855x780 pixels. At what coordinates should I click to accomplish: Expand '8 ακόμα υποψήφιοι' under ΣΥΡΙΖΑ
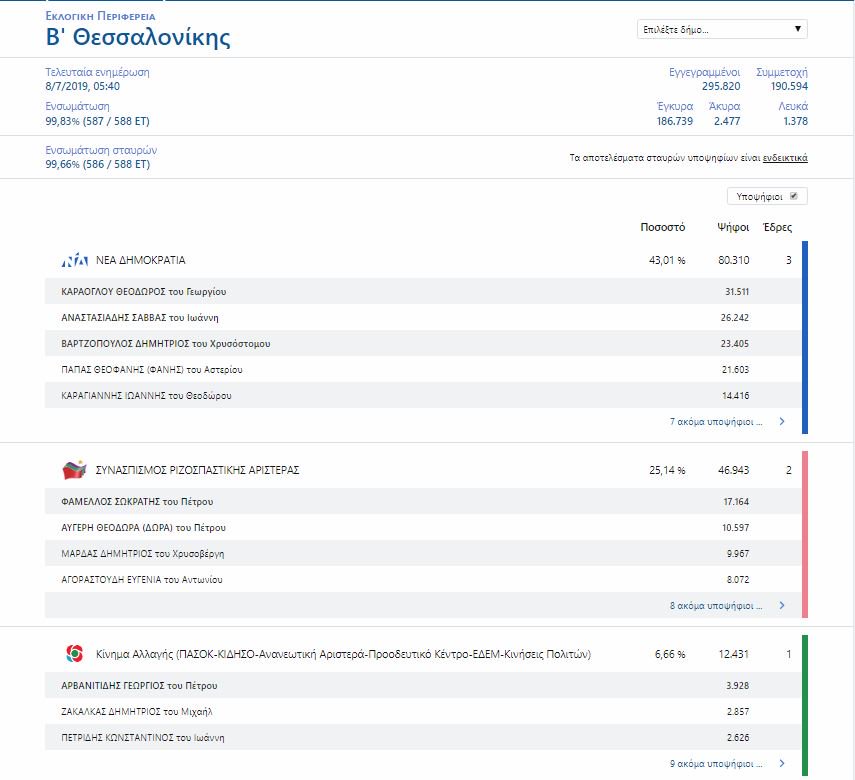click(x=715, y=605)
